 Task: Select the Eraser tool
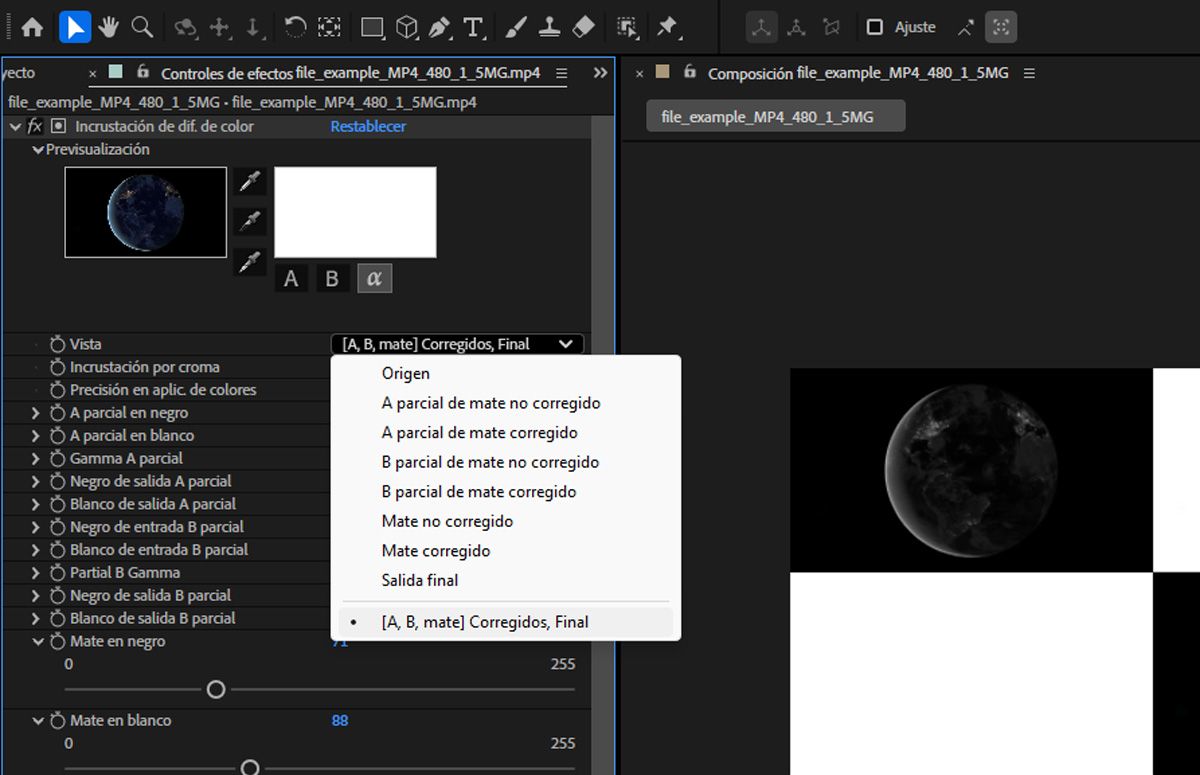585,27
